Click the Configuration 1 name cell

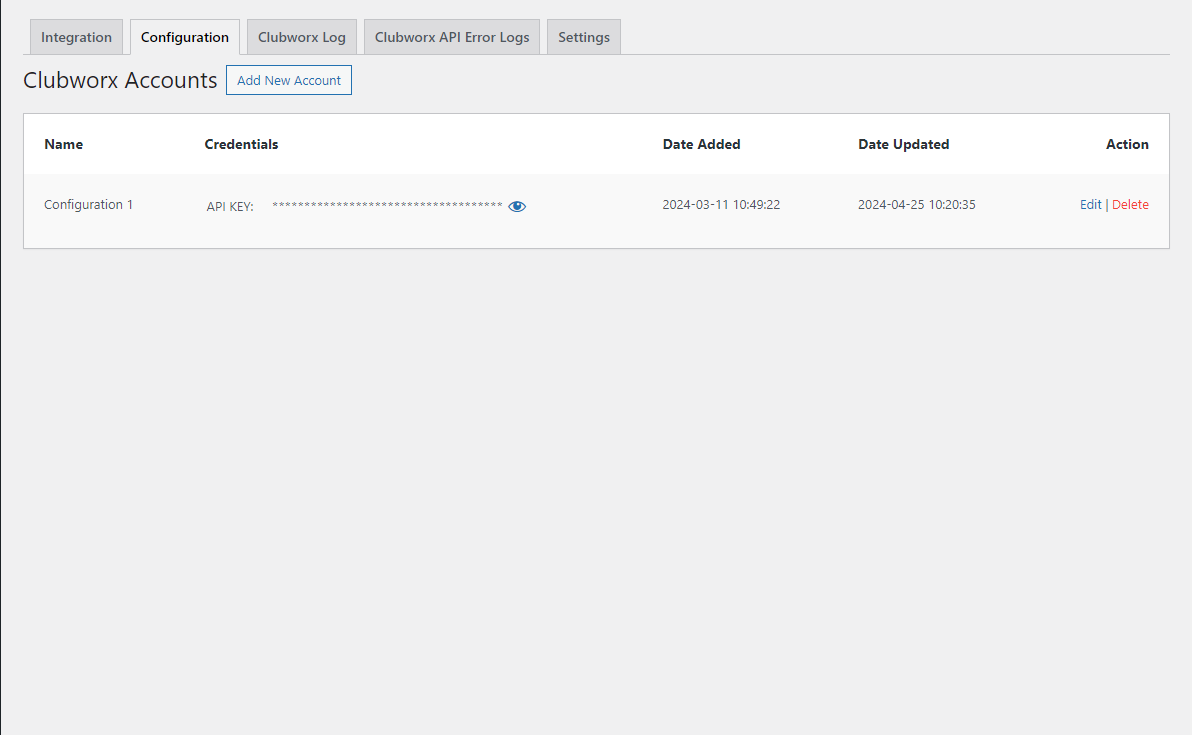[x=88, y=204]
